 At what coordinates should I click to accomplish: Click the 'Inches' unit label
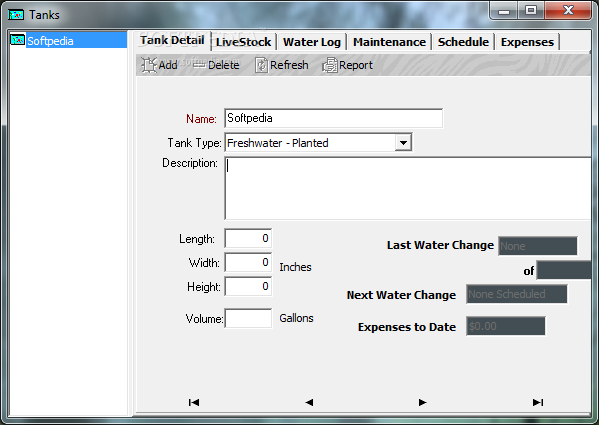click(x=295, y=267)
